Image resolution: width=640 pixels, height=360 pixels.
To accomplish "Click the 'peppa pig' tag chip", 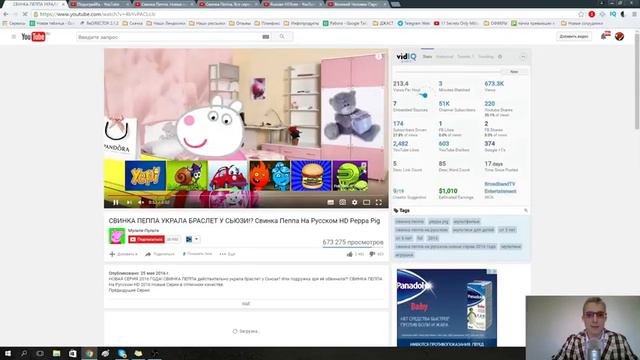I will [439, 222].
